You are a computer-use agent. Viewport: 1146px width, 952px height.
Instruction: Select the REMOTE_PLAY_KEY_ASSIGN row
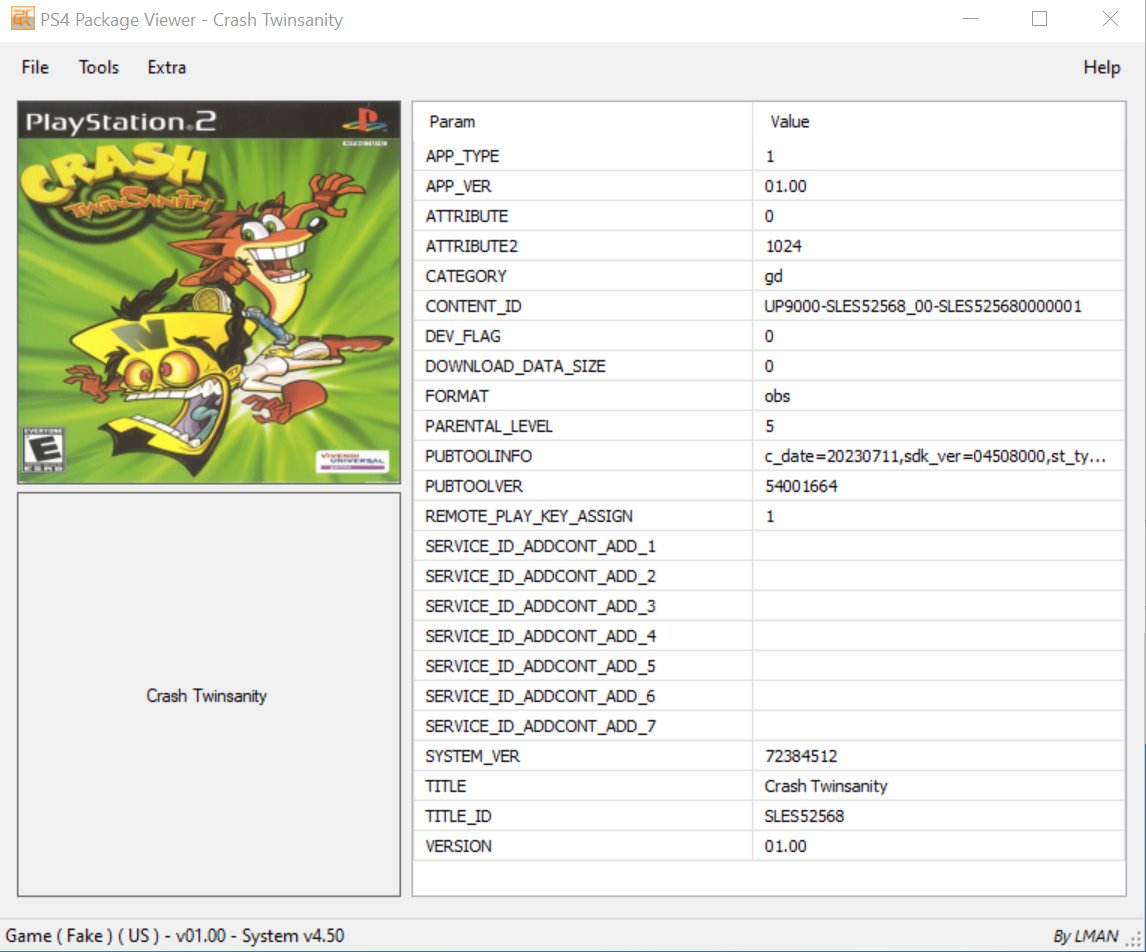(528, 516)
